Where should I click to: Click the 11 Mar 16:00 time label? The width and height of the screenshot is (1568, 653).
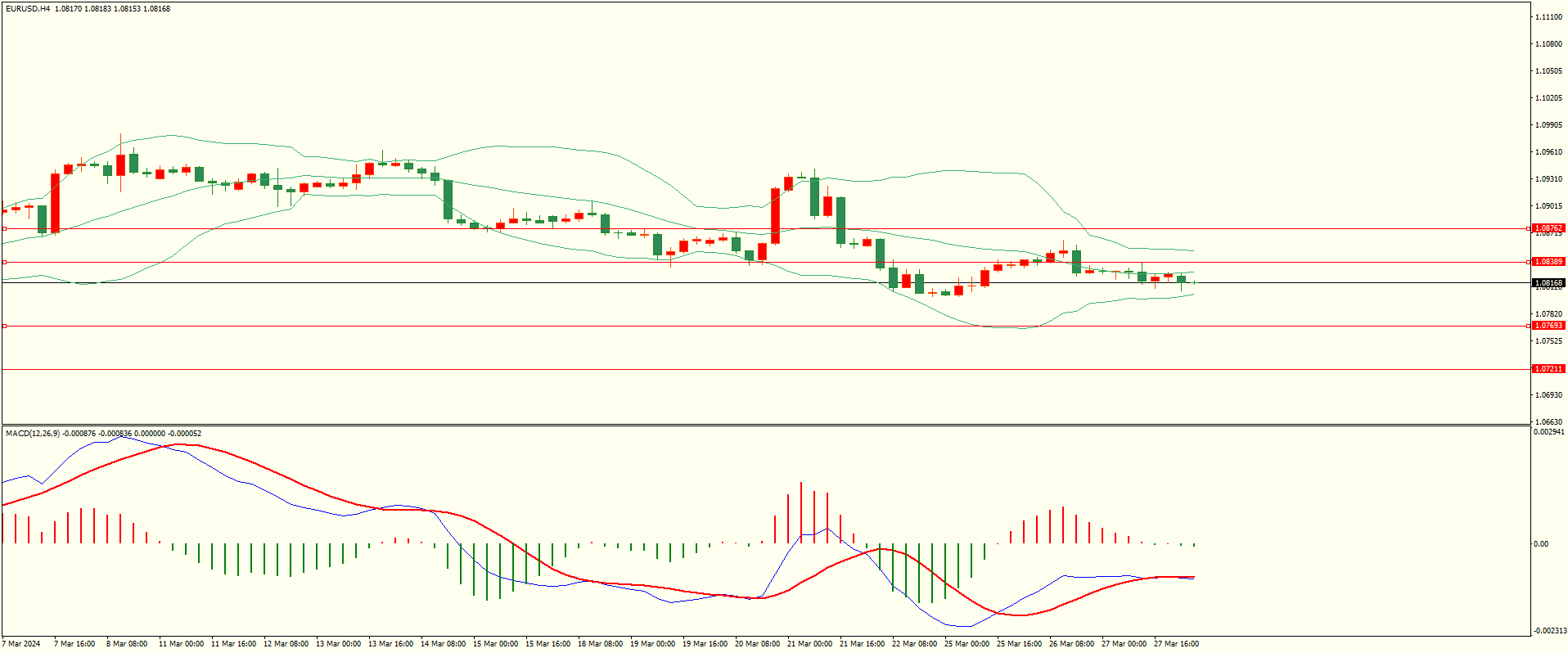click(233, 644)
